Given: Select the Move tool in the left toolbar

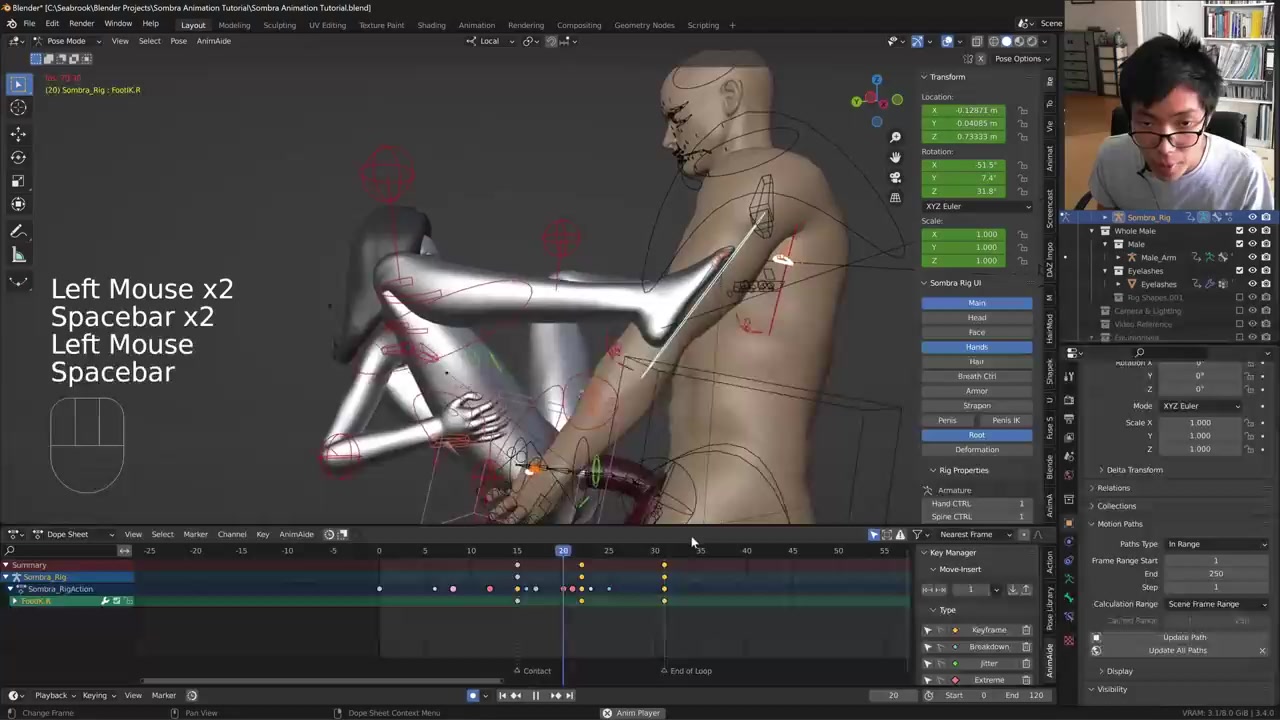Looking at the screenshot, I should pos(18,133).
